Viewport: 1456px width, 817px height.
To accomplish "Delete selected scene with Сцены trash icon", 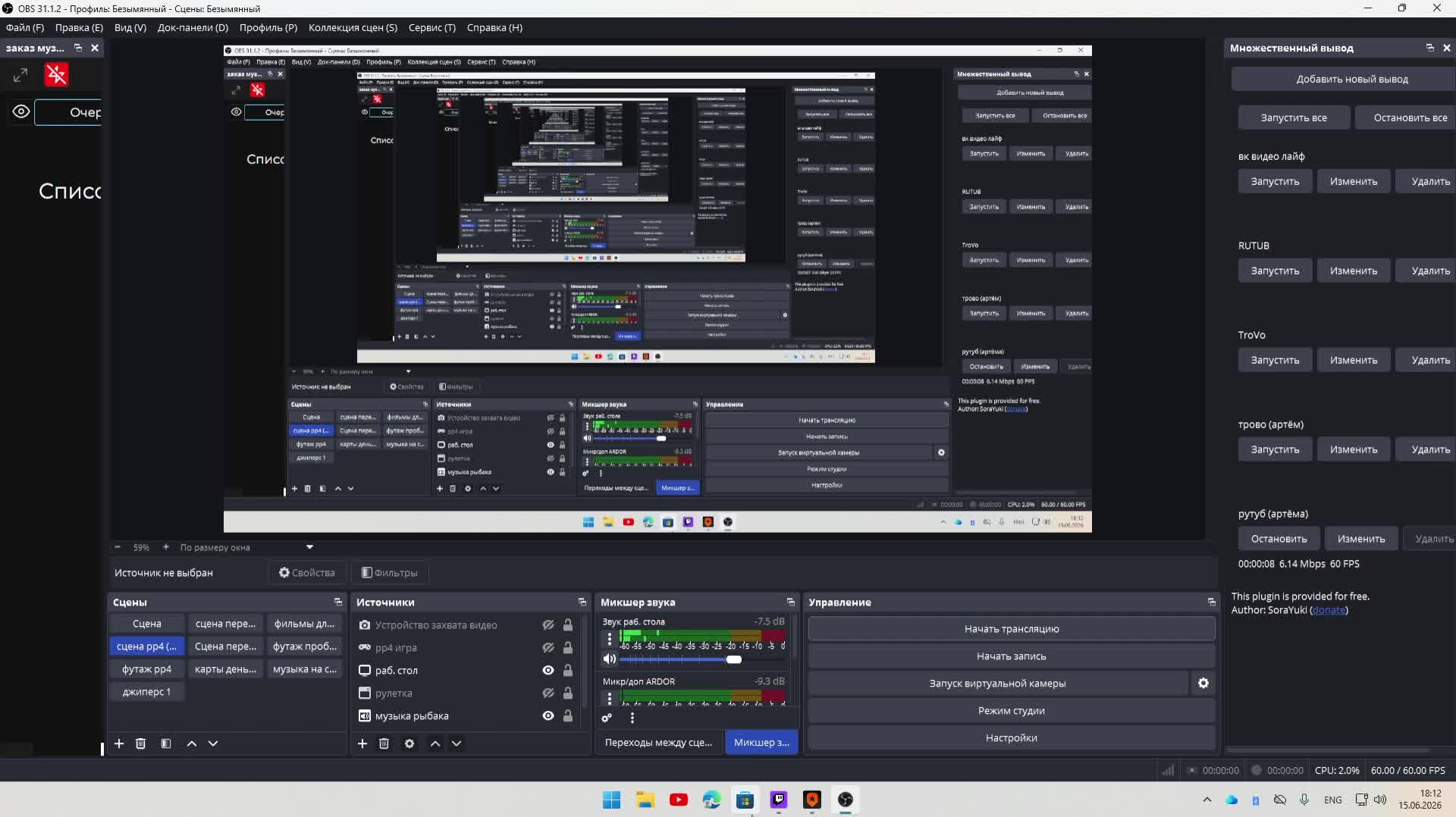I will (140, 743).
